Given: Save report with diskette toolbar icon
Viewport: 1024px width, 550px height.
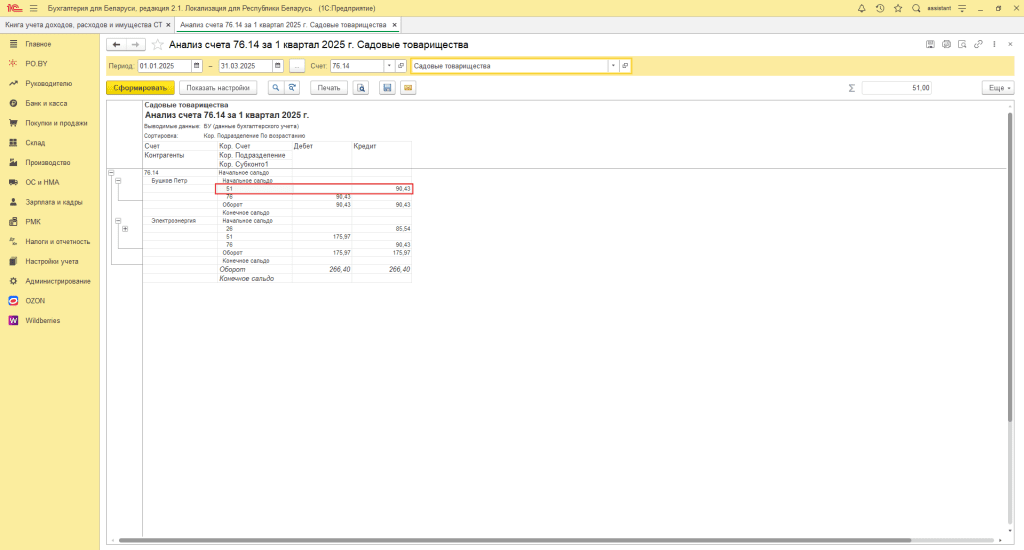Looking at the screenshot, I should [x=387, y=88].
